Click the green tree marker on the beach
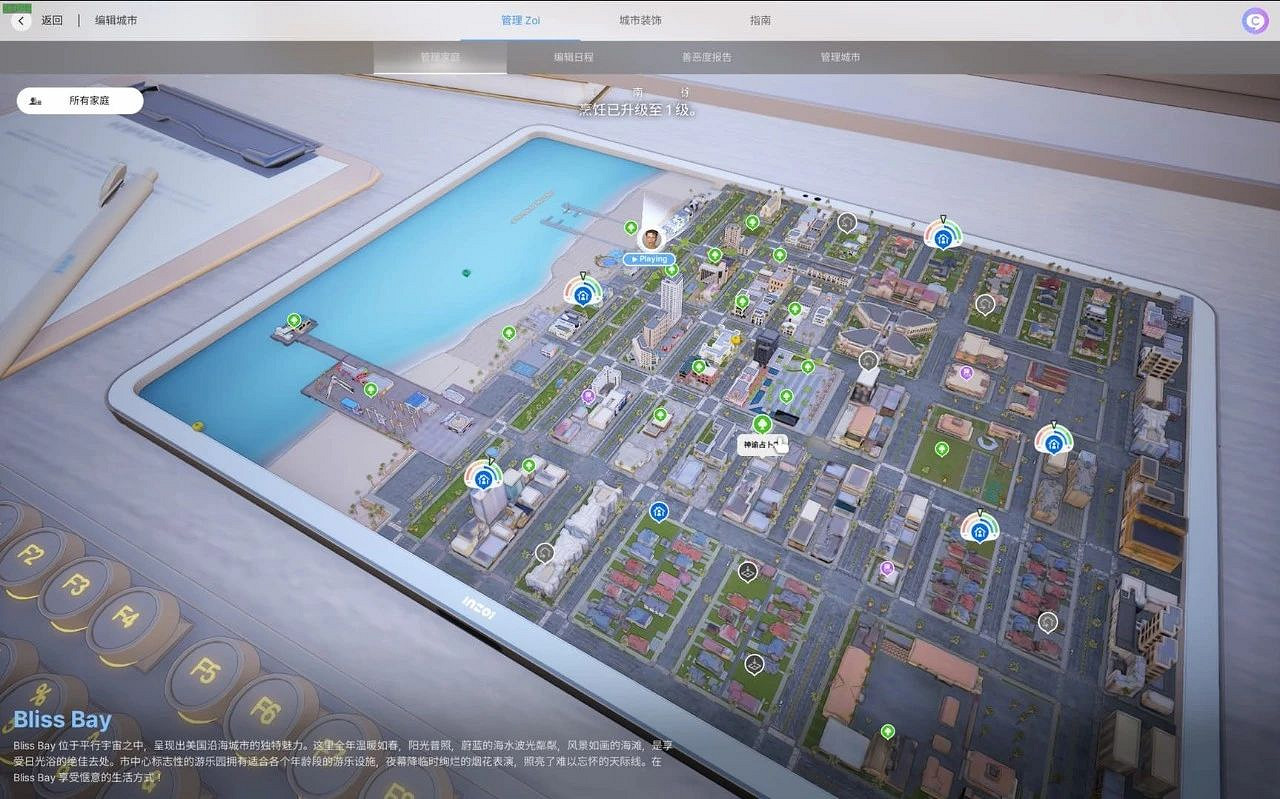1280x799 pixels. click(x=509, y=333)
